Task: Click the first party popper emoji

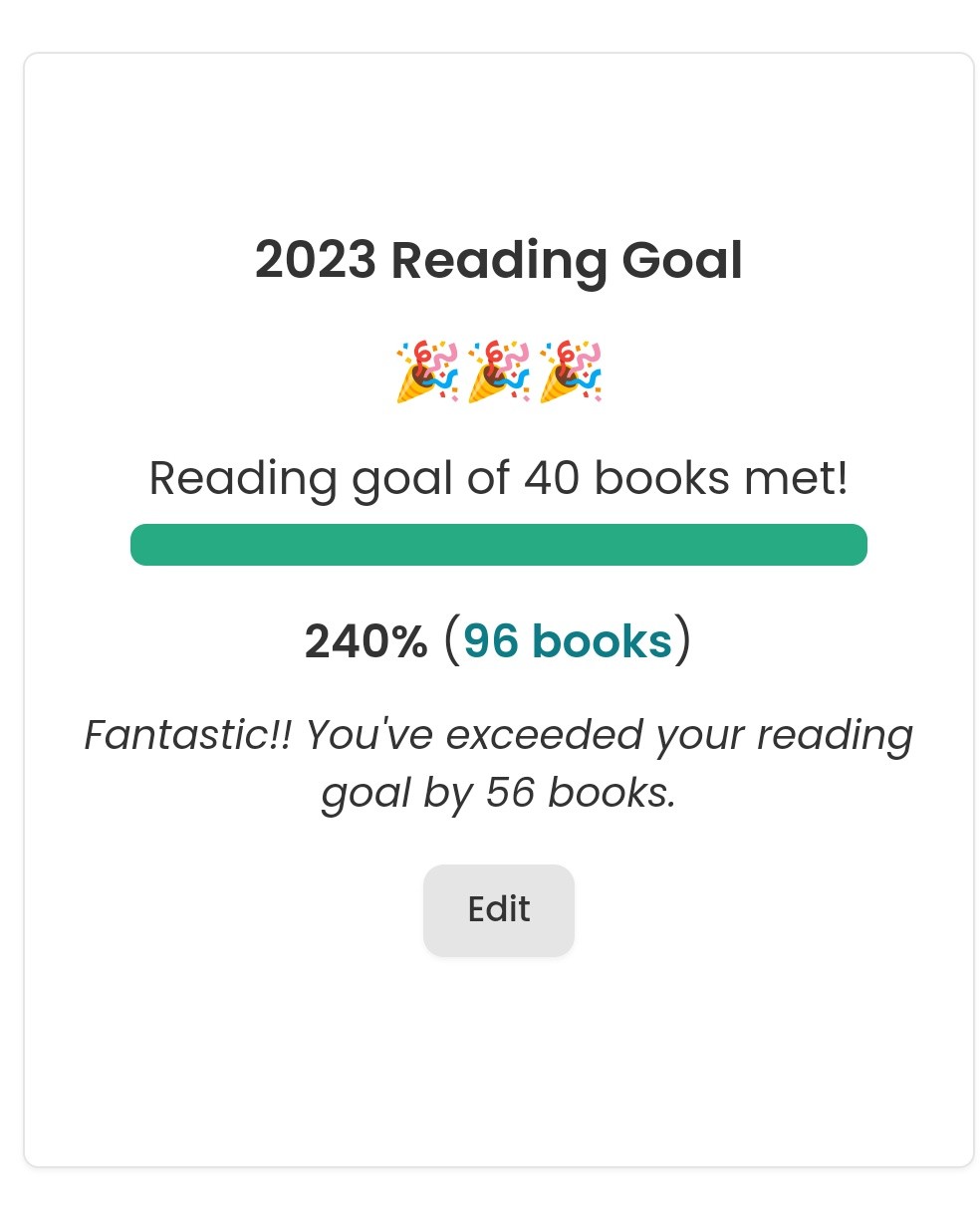Action: click(426, 371)
